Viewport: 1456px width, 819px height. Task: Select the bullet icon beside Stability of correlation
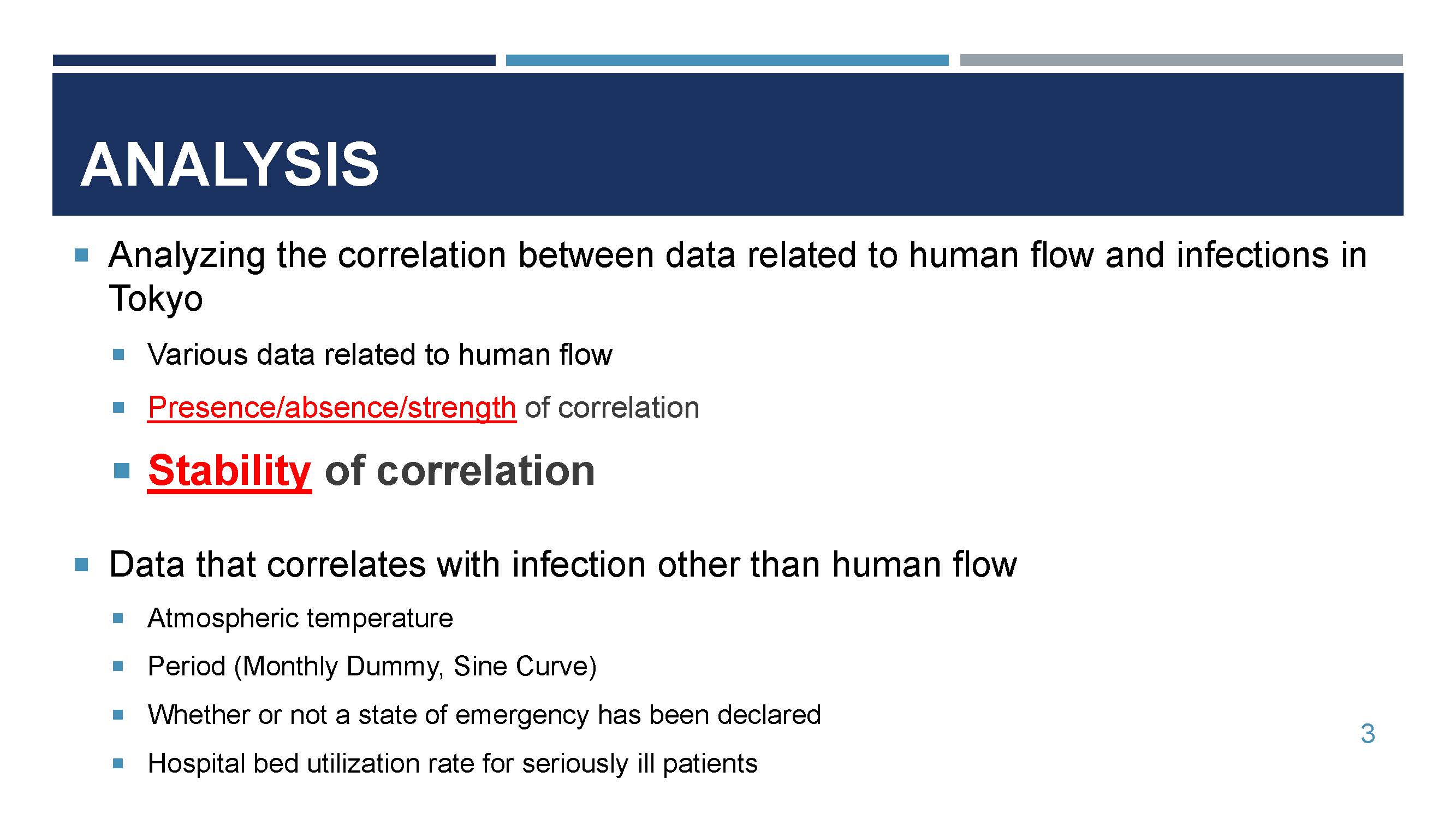pos(122,470)
